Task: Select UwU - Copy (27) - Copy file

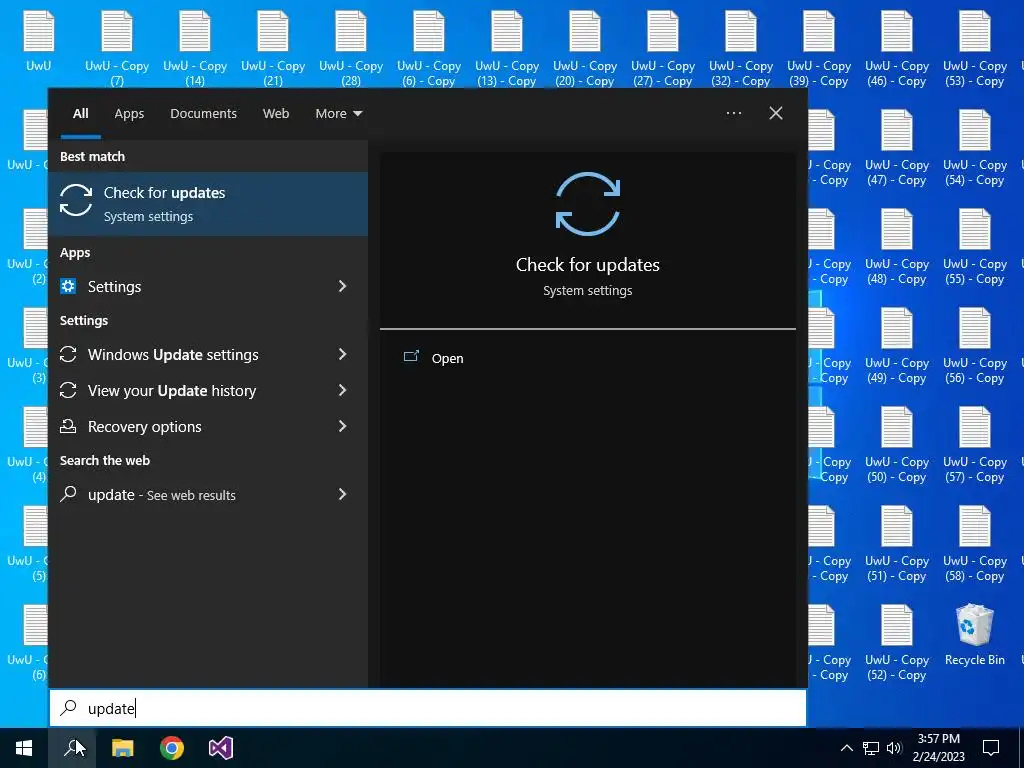Action: (663, 47)
